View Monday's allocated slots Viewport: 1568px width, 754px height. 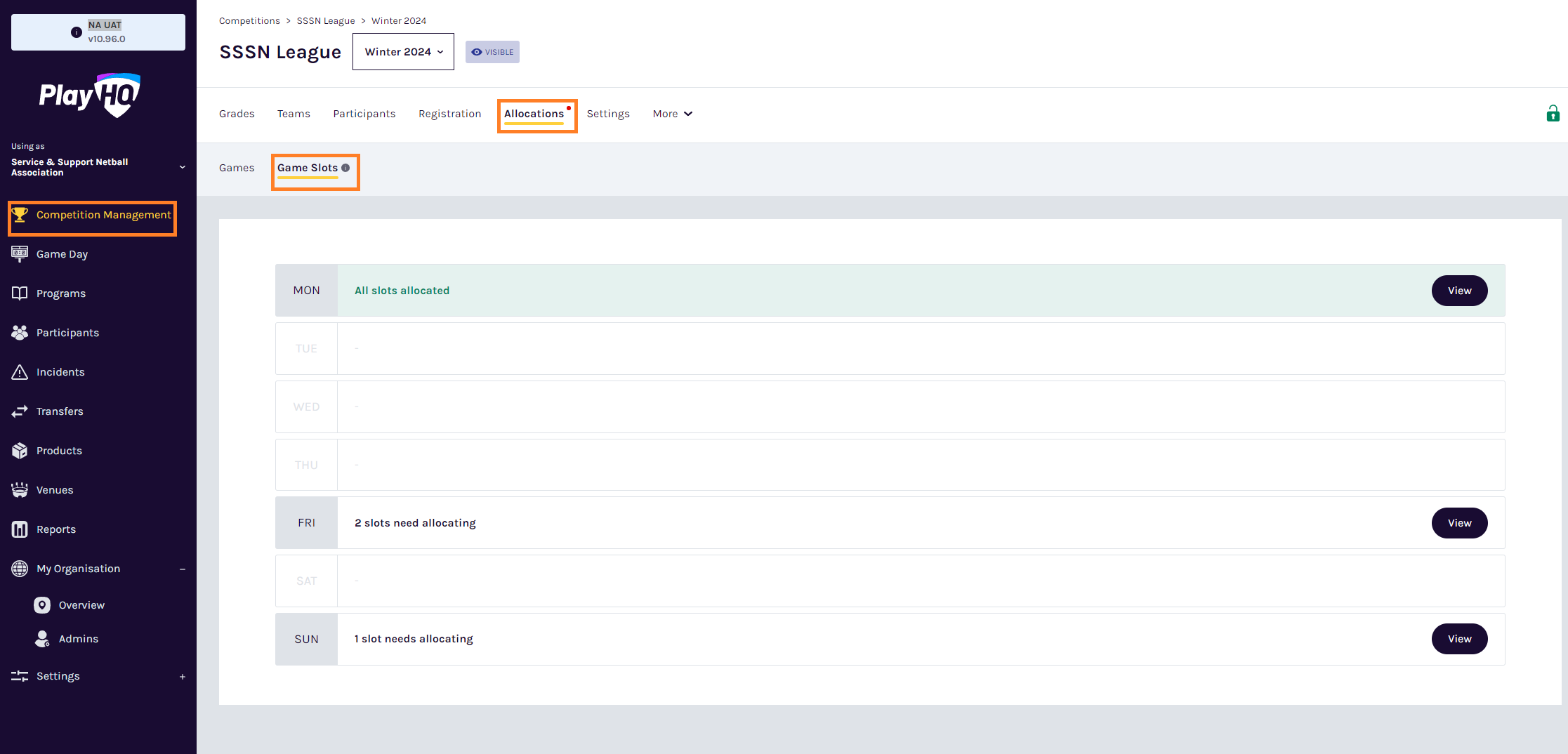pyautogui.click(x=1459, y=291)
